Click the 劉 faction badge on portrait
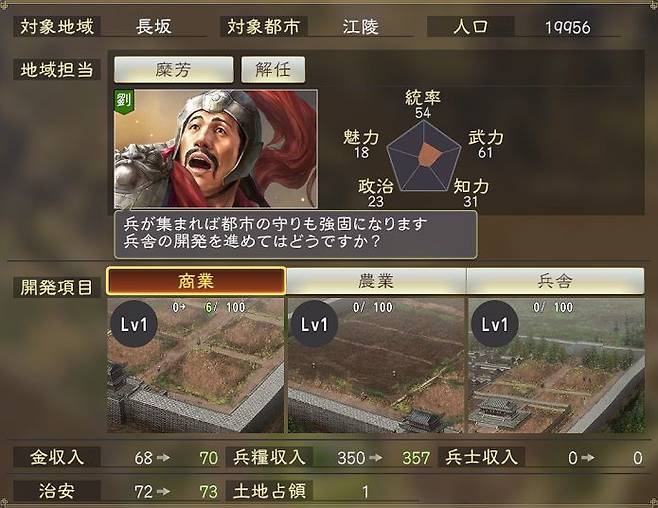658x508 pixels. point(123,102)
